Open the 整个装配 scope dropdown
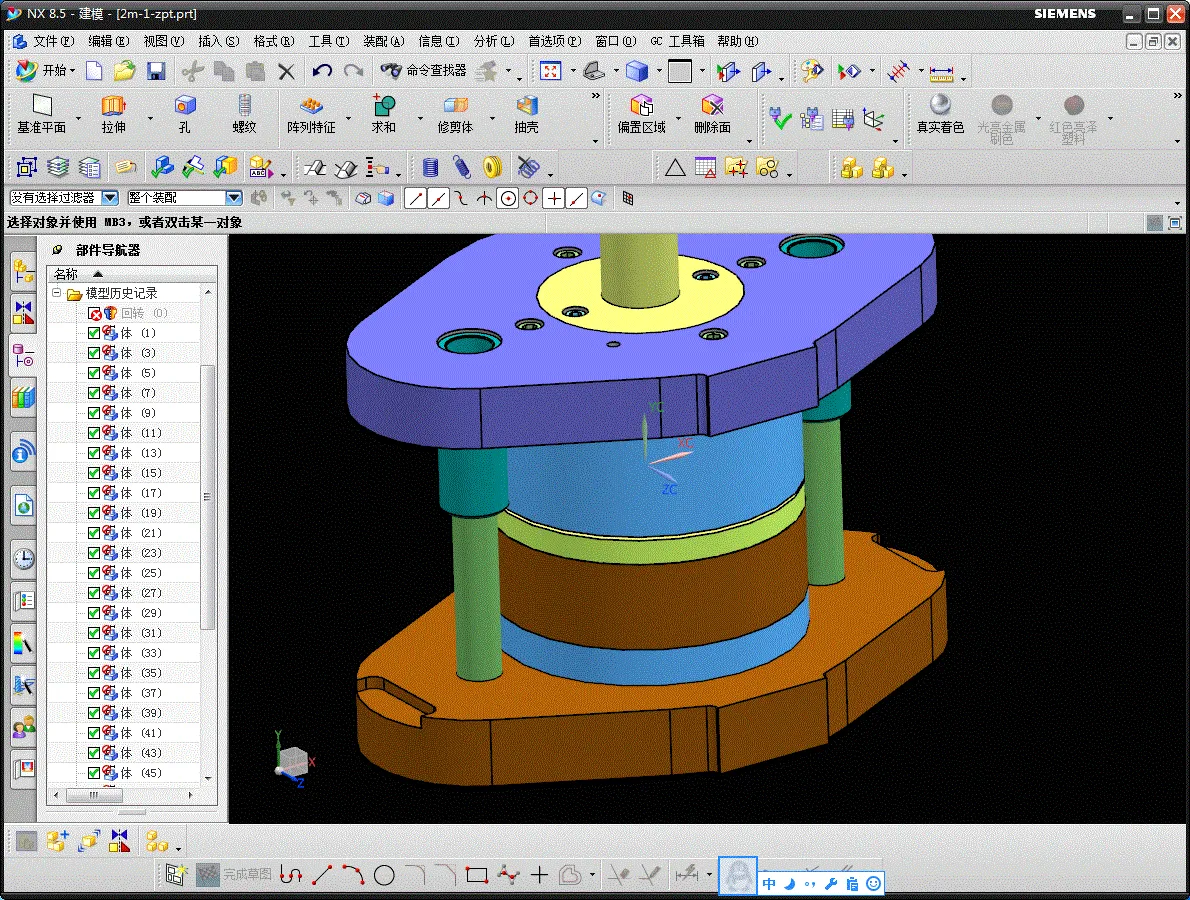 (x=233, y=198)
